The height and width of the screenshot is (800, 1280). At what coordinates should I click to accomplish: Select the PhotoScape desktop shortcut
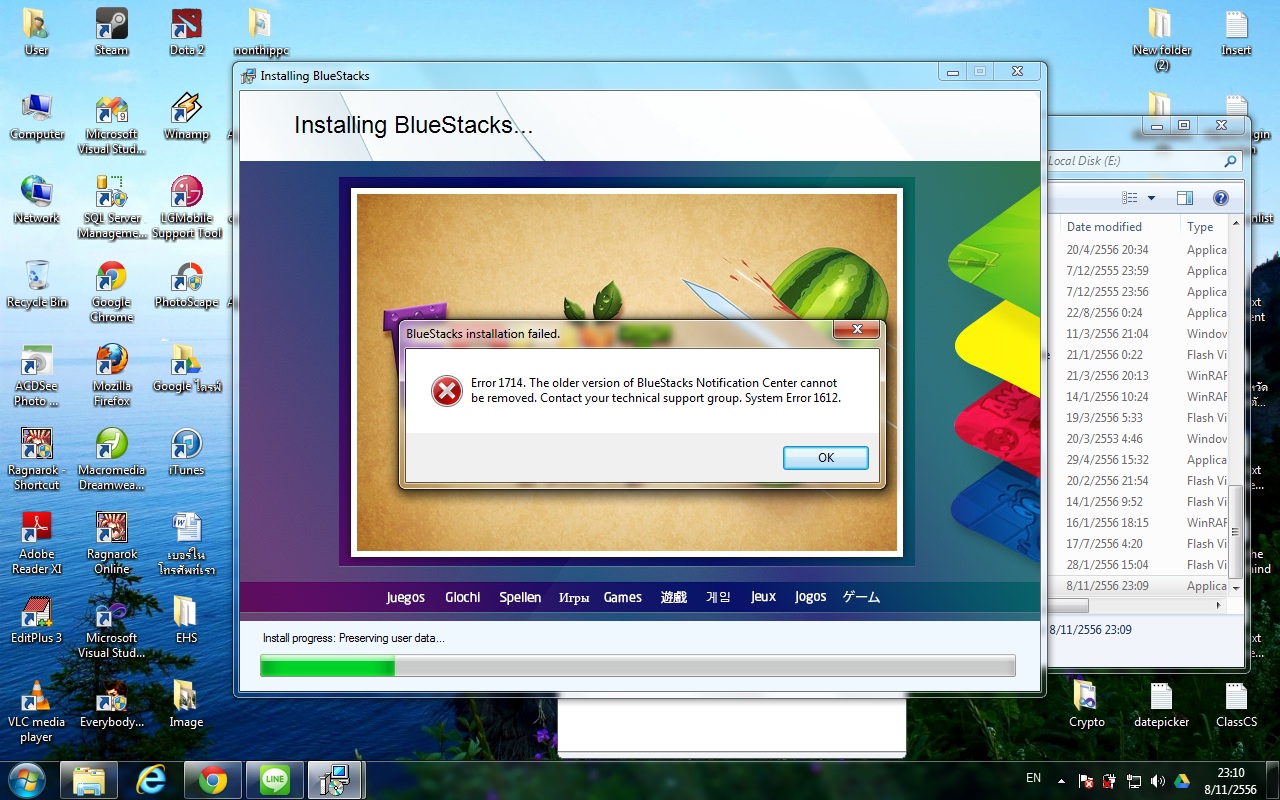[187, 284]
